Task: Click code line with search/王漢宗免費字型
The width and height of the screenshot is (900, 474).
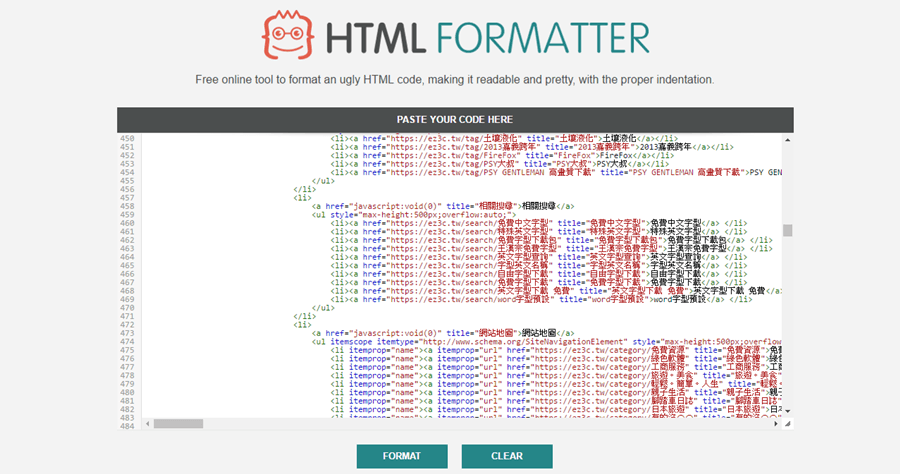Action: pyautogui.click(x=551, y=248)
